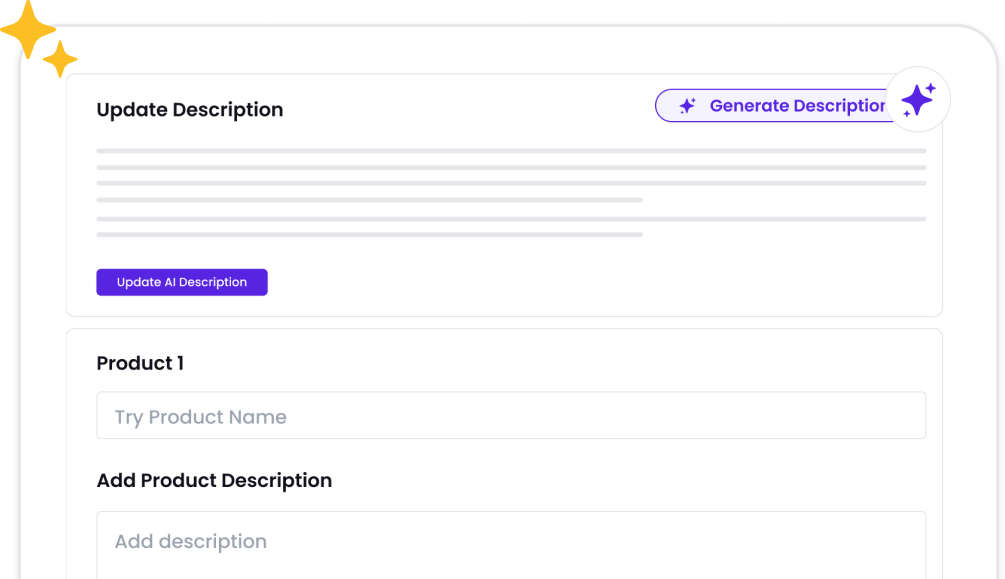Click the Product 1 heading

[x=140, y=363]
